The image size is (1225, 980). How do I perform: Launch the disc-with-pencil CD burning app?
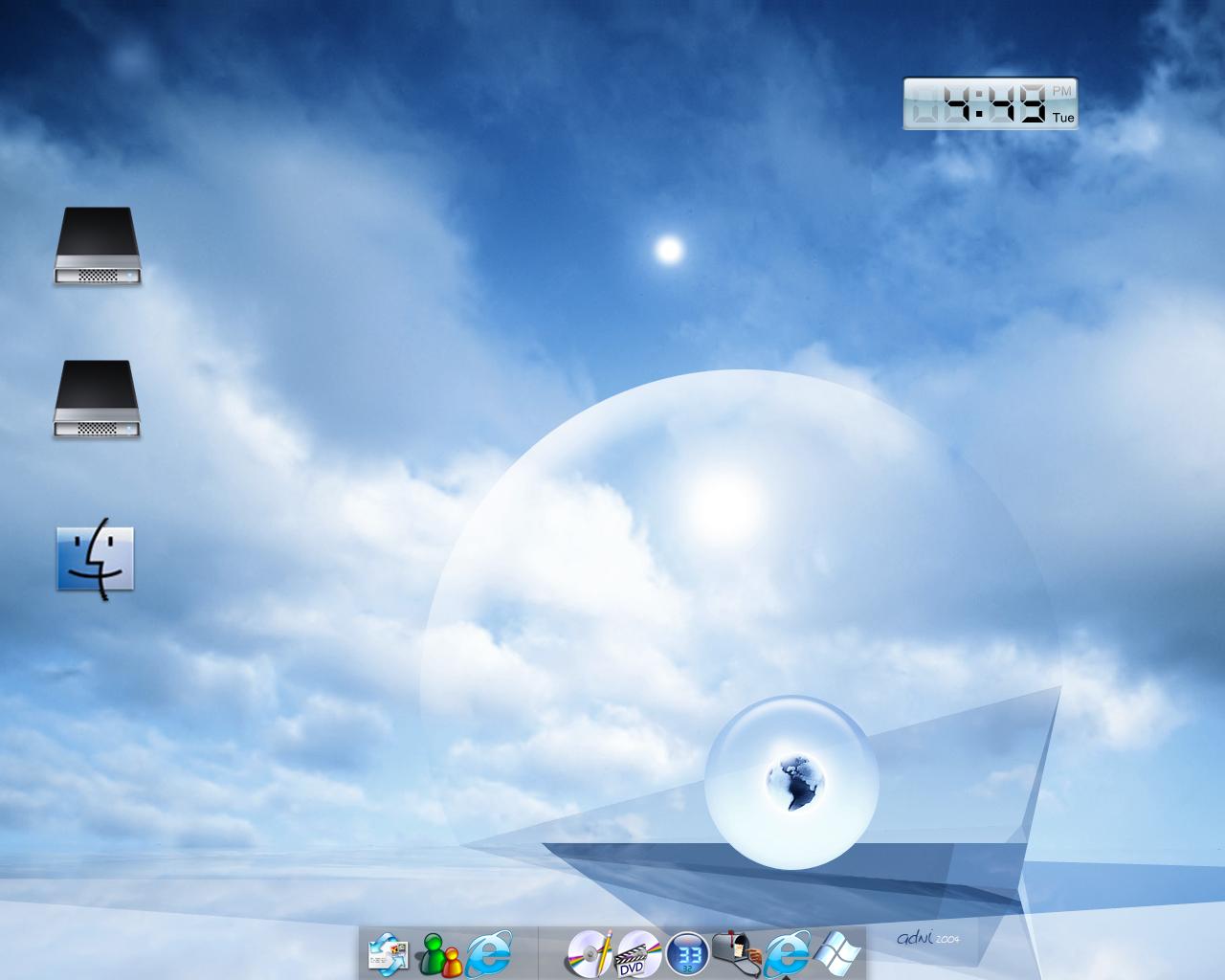click(589, 954)
